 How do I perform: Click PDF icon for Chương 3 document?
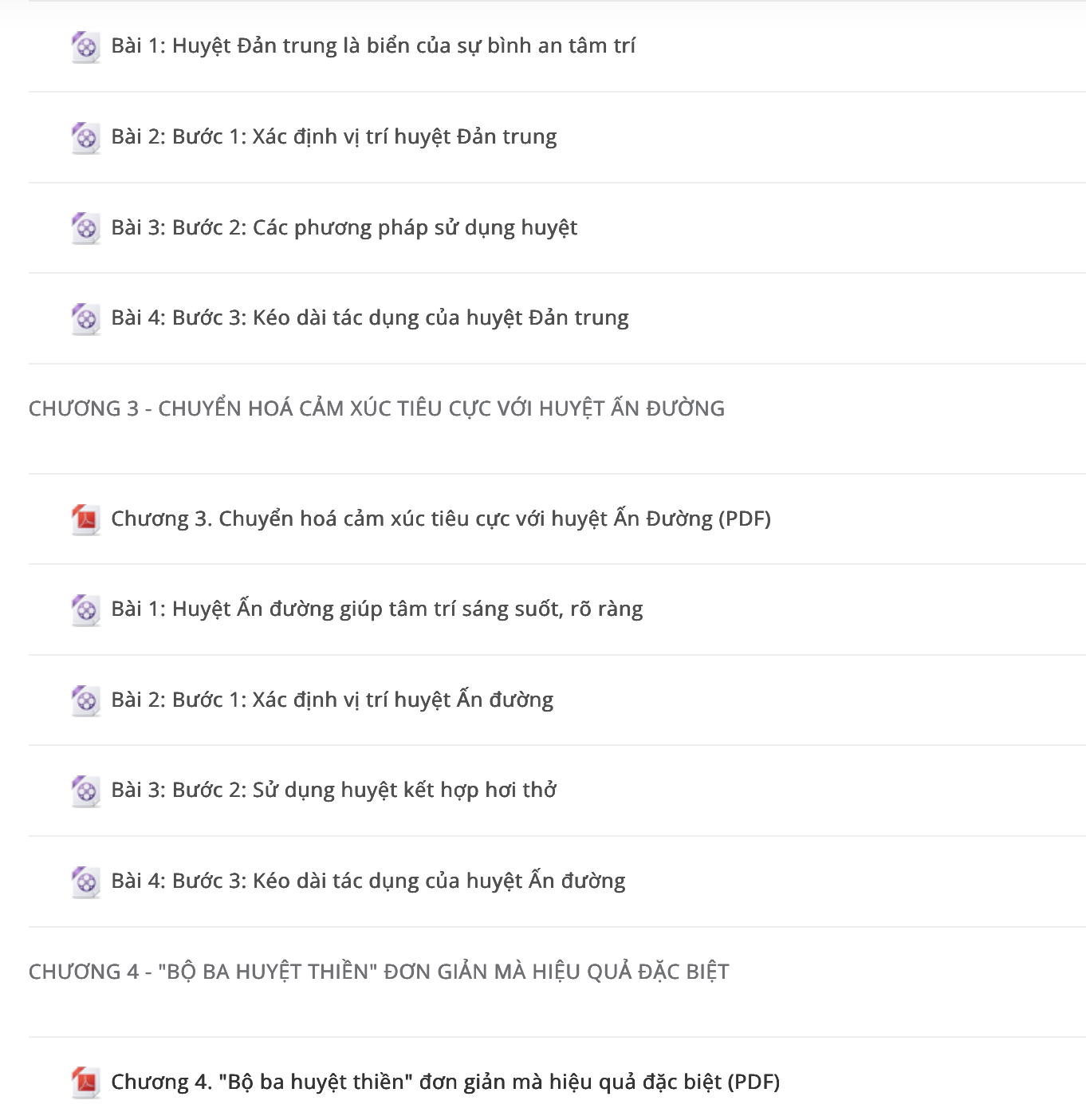pyautogui.click(x=85, y=520)
